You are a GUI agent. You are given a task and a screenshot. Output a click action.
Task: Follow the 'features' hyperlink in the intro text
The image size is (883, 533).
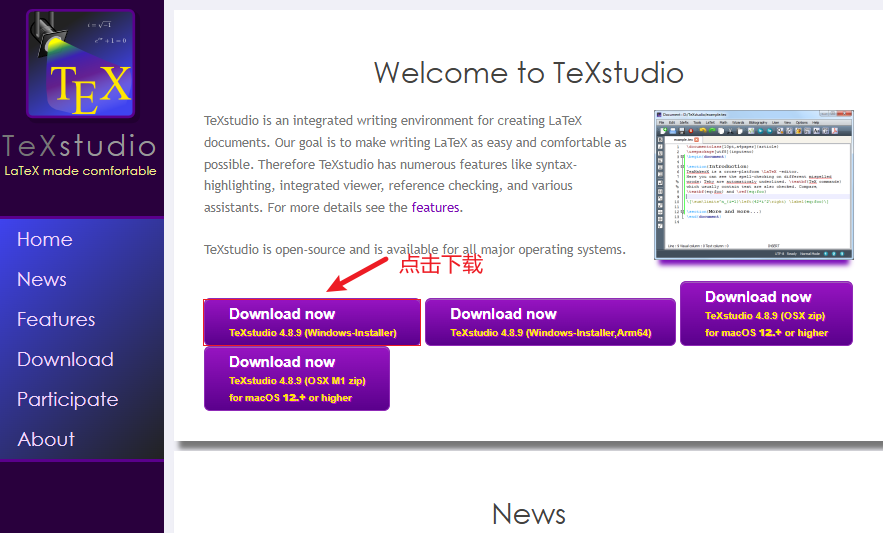435,207
